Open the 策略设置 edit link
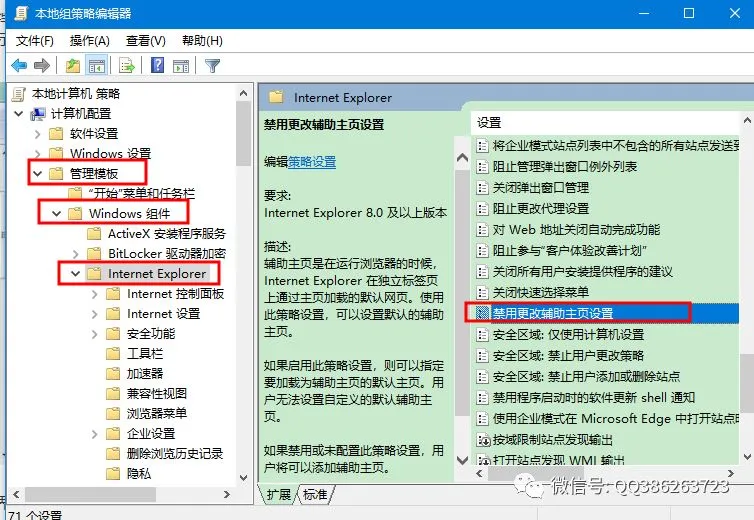 (312, 162)
